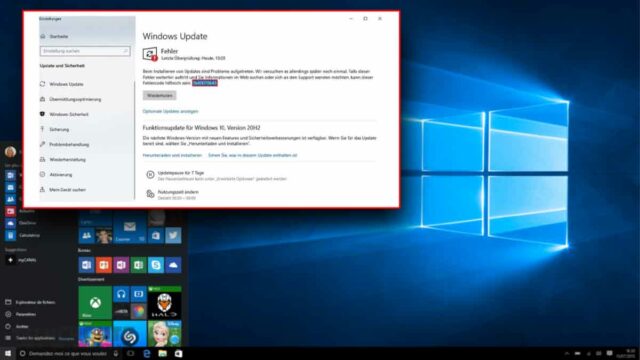The height and width of the screenshot is (360, 640).
Task: Open Wiederherstellung in the sidebar
Action: point(67,160)
